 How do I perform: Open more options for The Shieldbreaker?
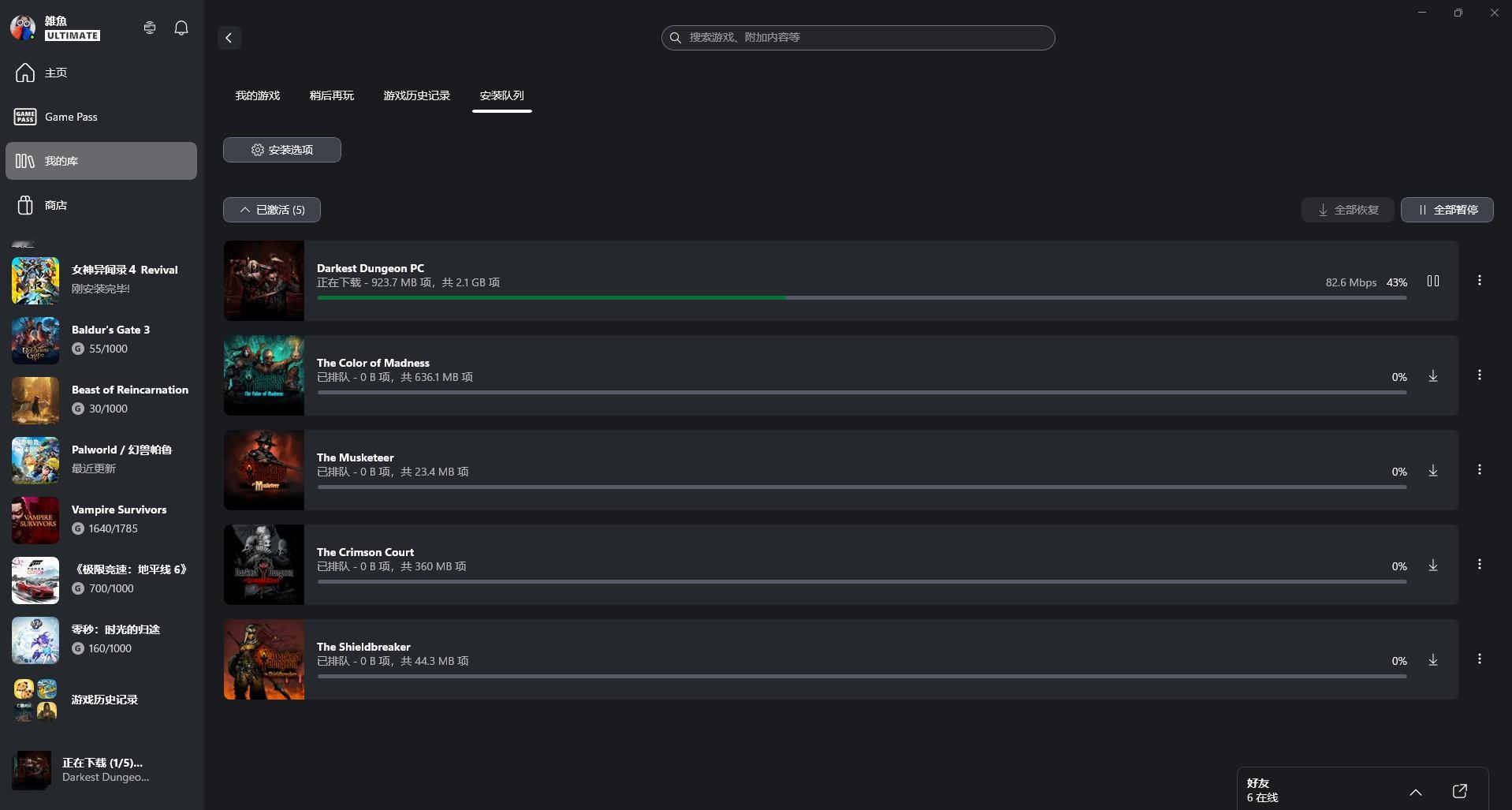point(1480,659)
